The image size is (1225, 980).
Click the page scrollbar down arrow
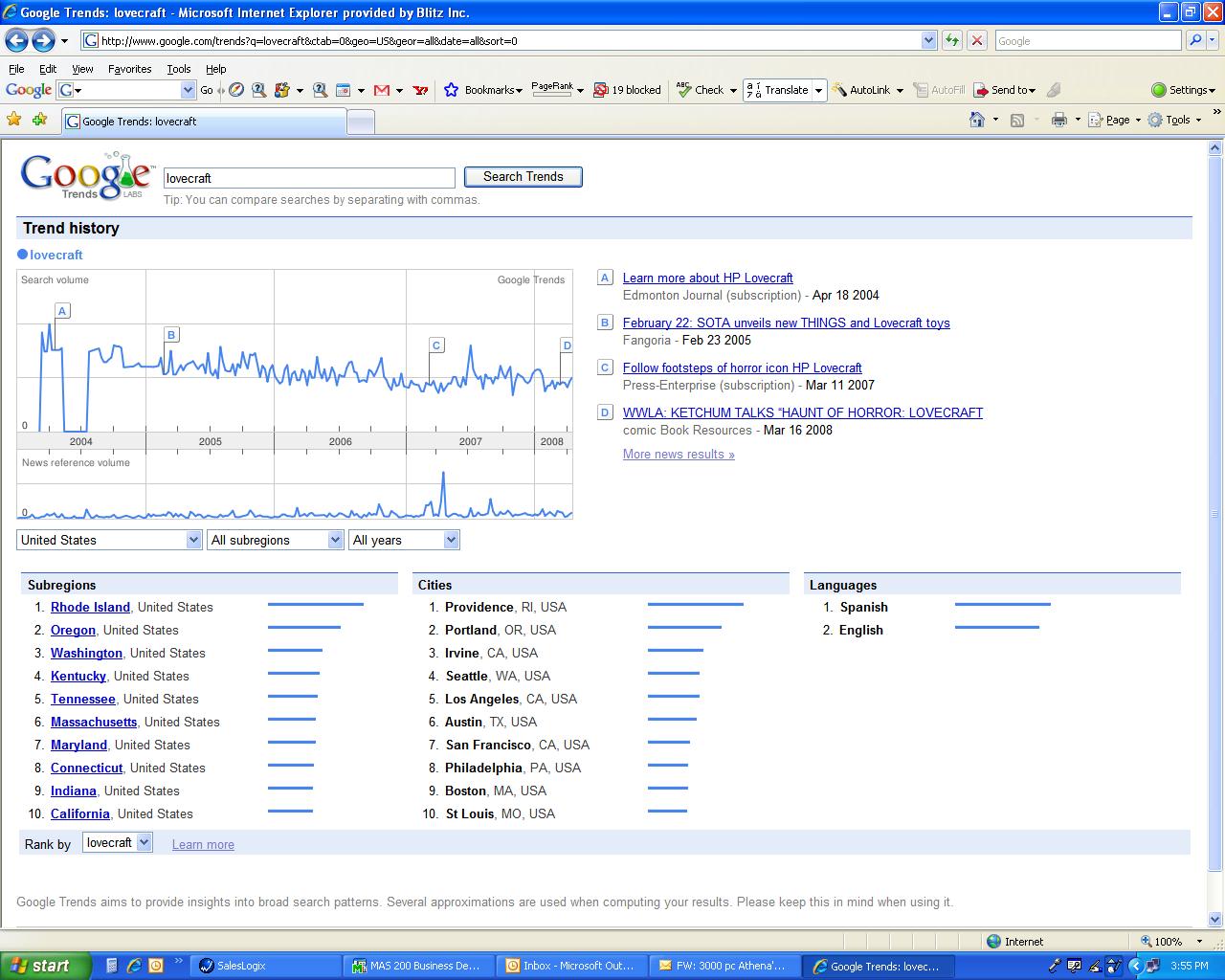[x=1215, y=920]
